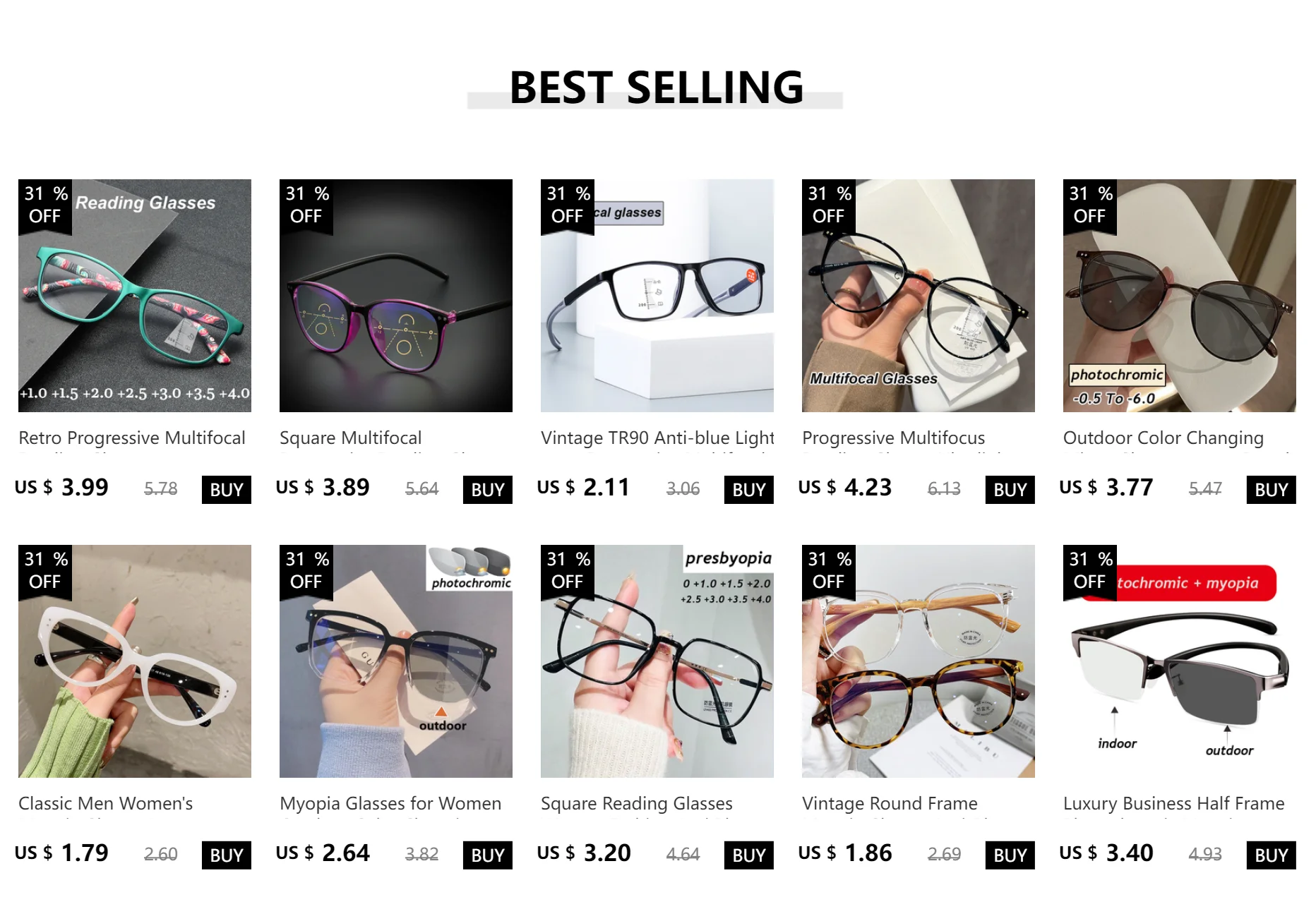
Task: Open the Vintage Round Frame title link
Action: (x=890, y=804)
